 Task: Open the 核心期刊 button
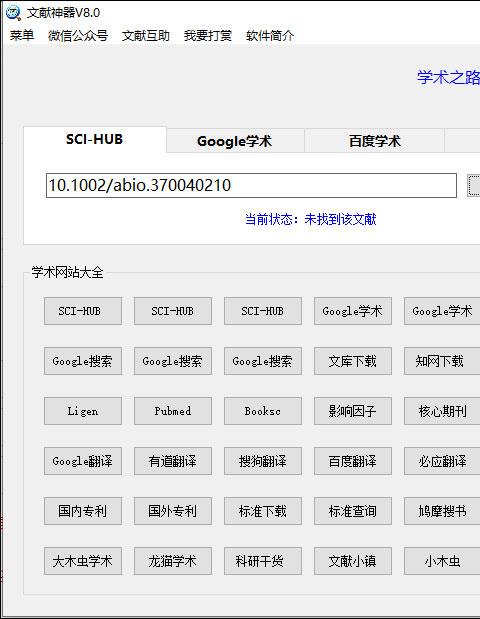pyautogui.click(x=442, y=411)
